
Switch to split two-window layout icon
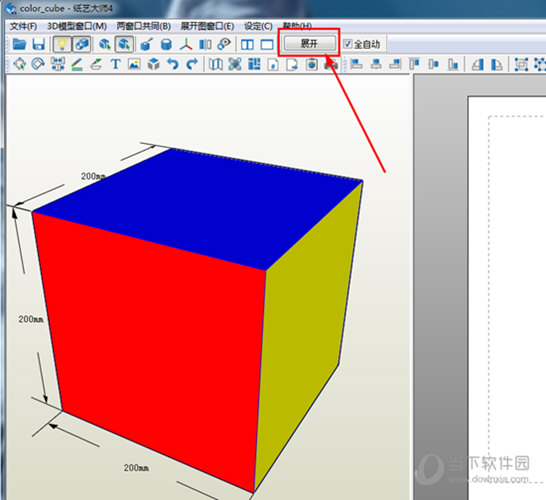(247, 45)
